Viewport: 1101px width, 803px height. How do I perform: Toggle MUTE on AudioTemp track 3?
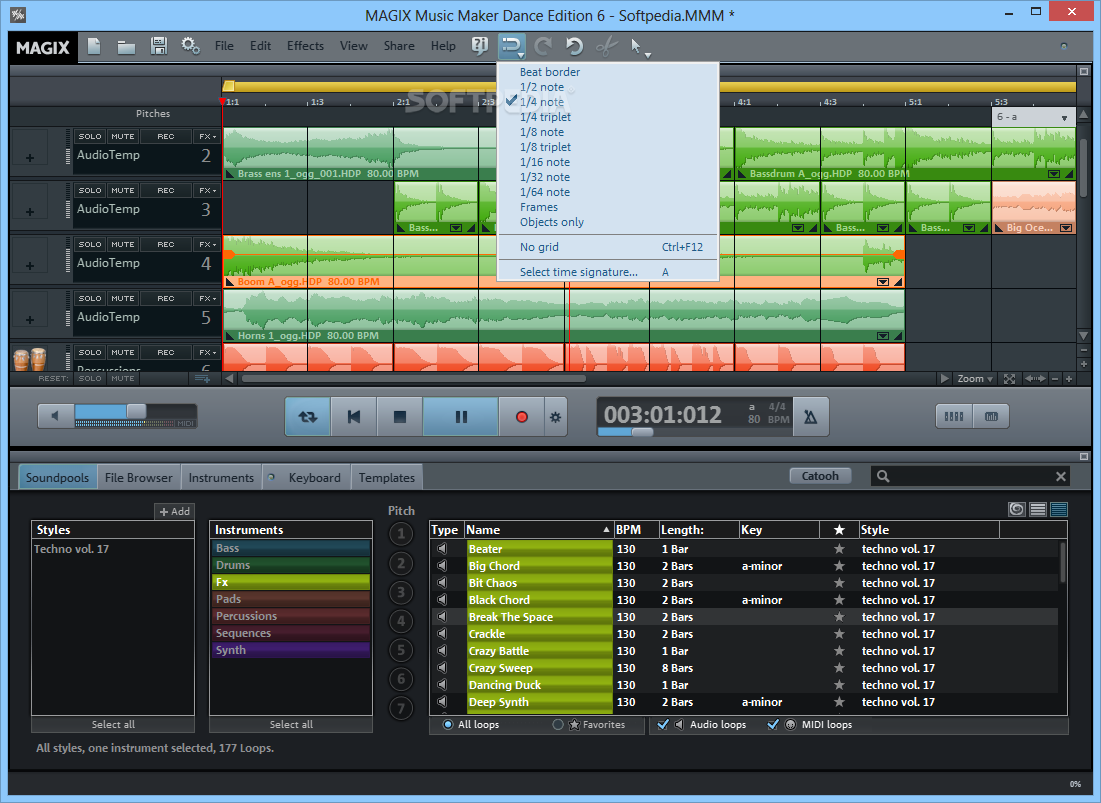123,190
